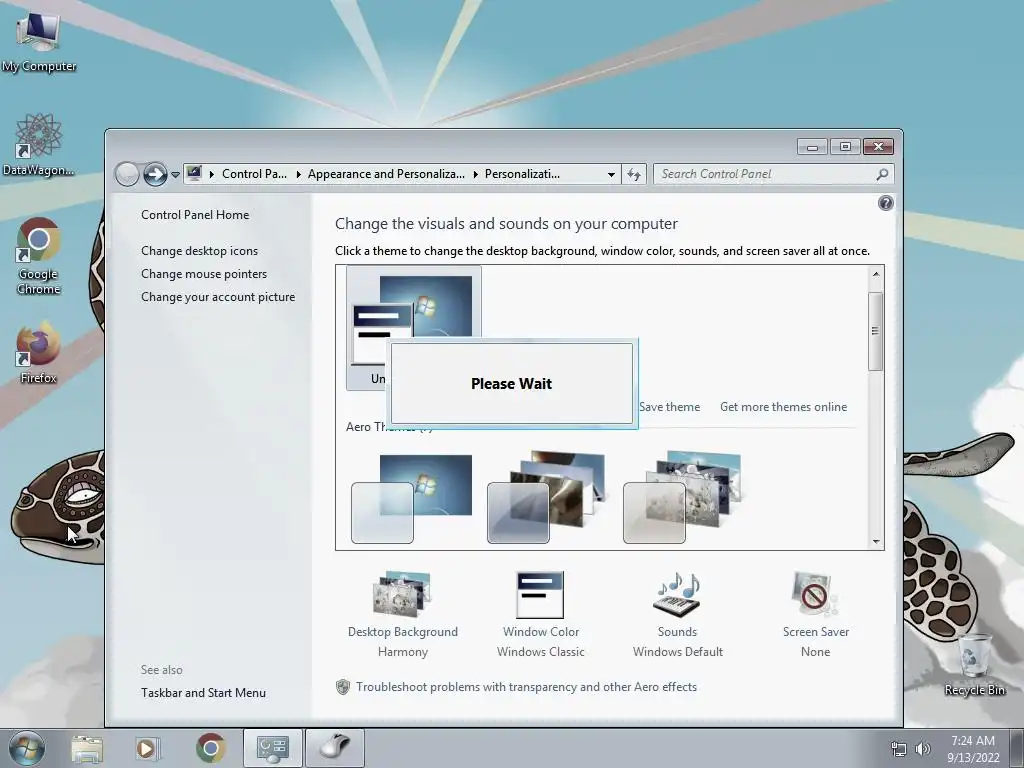Click the shield icon beside Troubleshoot link
Viewport: 1024px width, 768px height.
[342, 686]
